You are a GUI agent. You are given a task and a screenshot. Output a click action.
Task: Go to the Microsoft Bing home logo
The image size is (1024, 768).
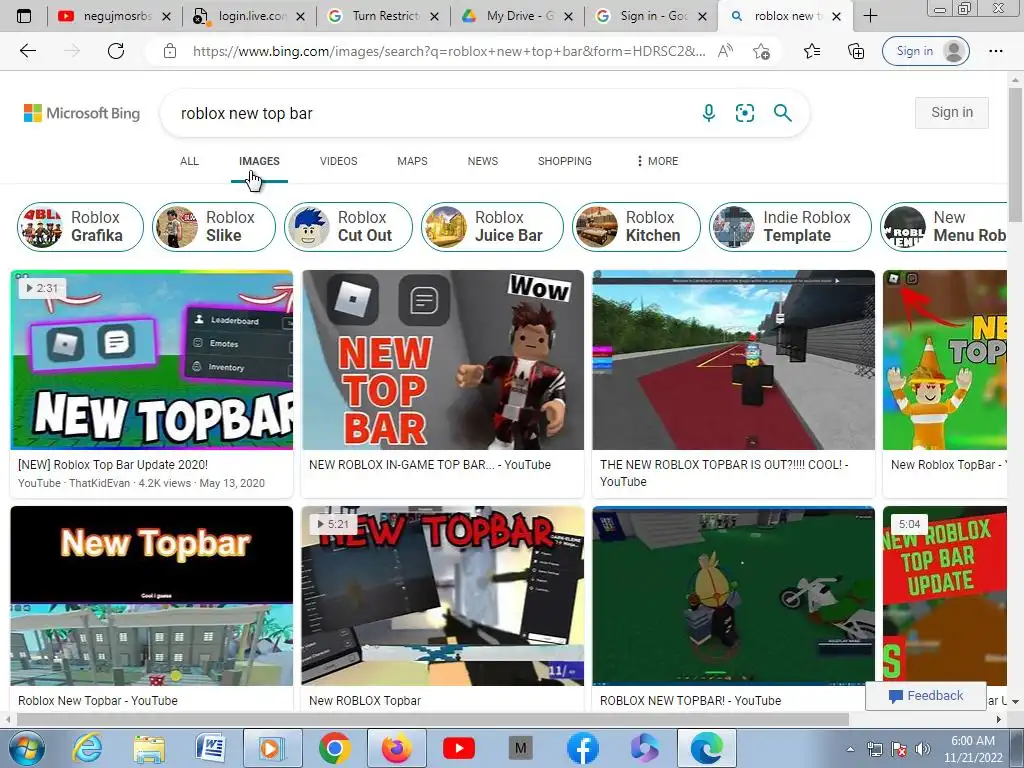(82, 113)
